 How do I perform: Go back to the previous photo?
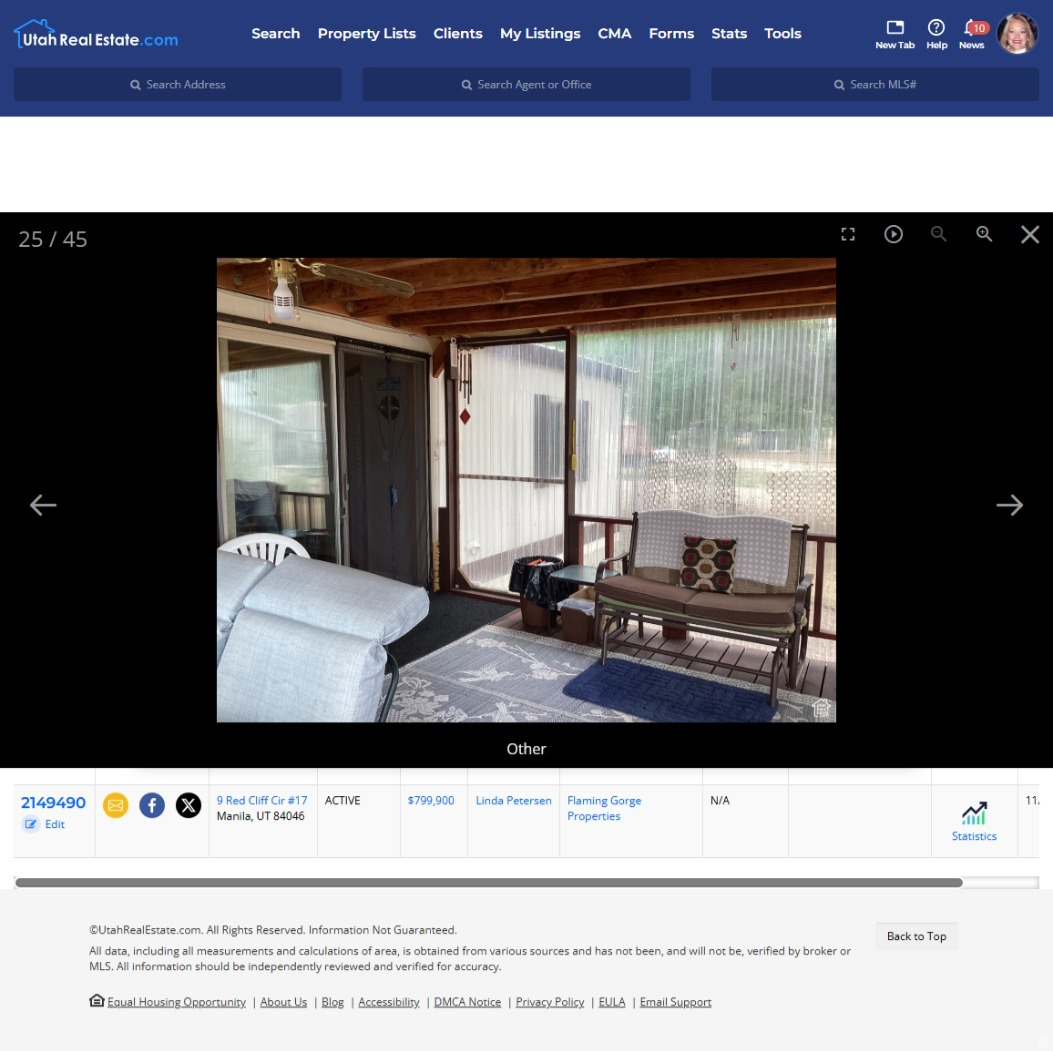click(x=43, y=505)
